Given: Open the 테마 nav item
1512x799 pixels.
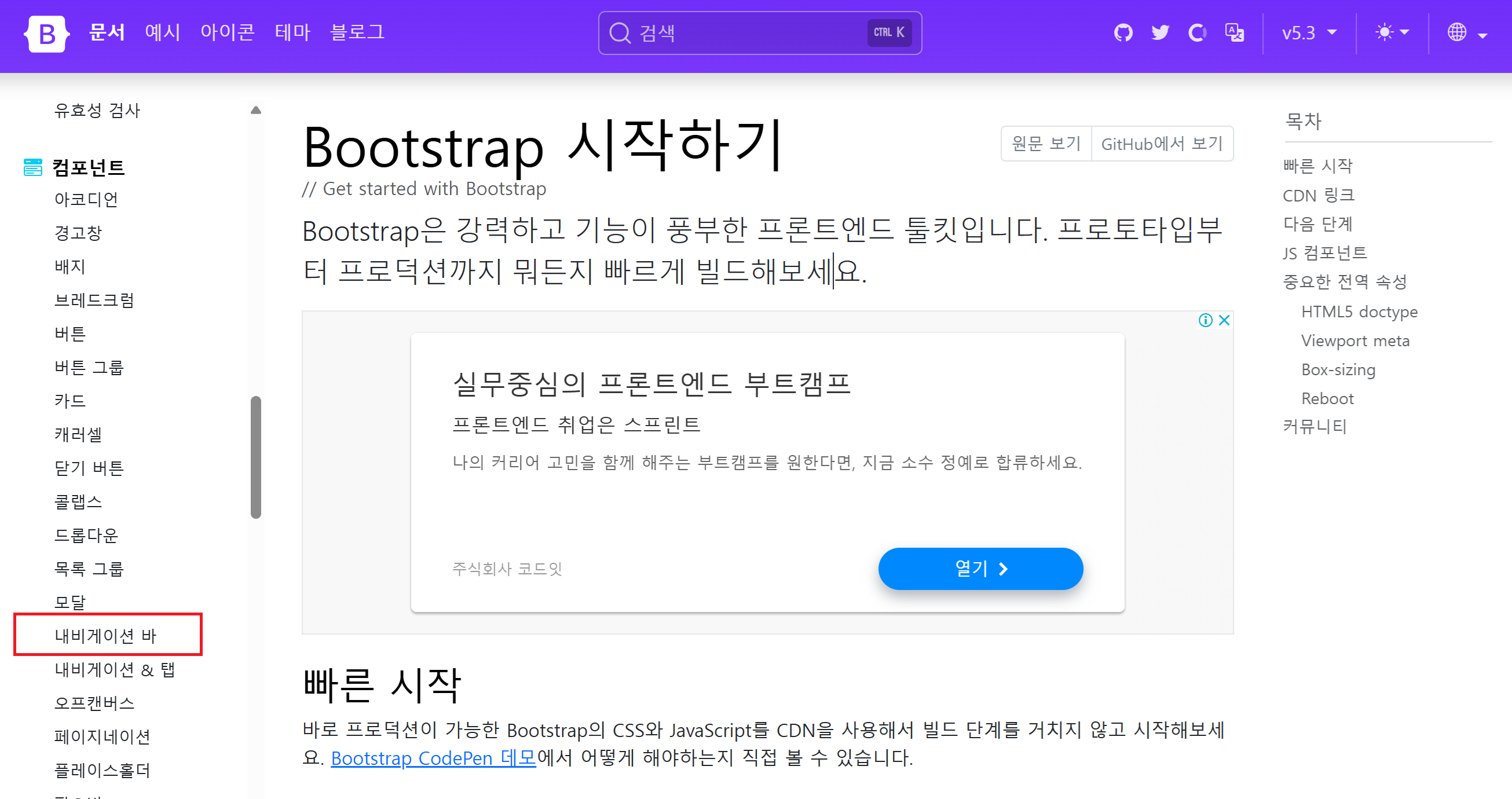Looking at the screenshot, I should pos(292,32).
